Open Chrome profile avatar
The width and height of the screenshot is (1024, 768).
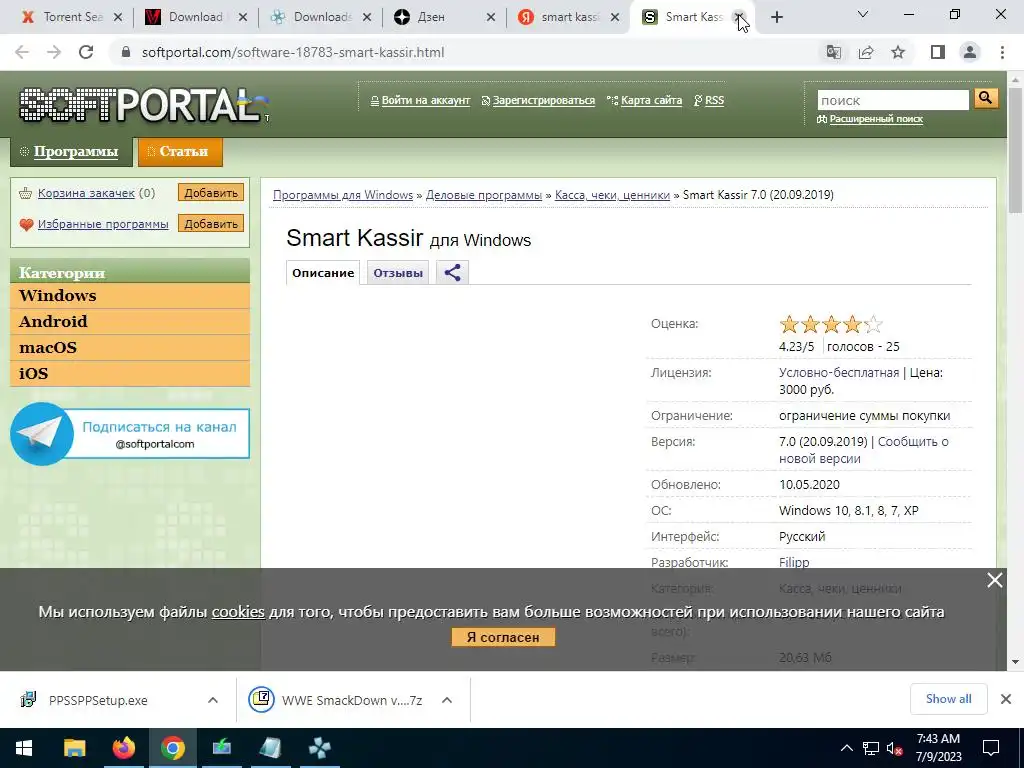pos(970,52)
